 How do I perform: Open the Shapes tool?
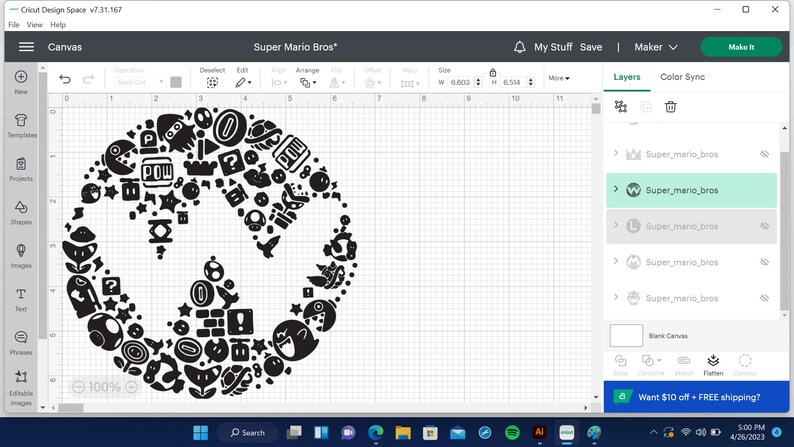click(x=21, y=213)
